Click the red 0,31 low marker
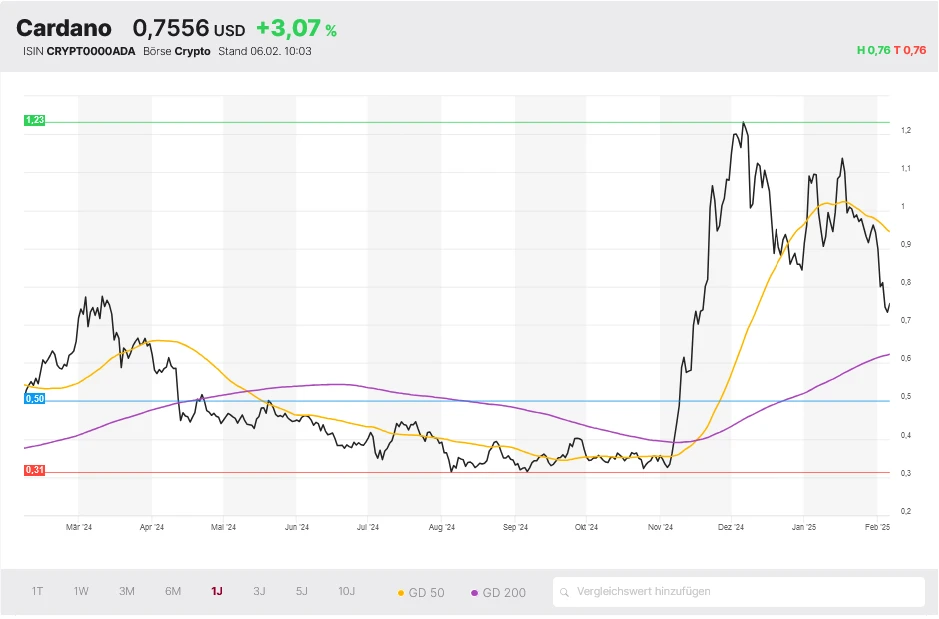This screenshot has height=619, width=939. point(35,471)
